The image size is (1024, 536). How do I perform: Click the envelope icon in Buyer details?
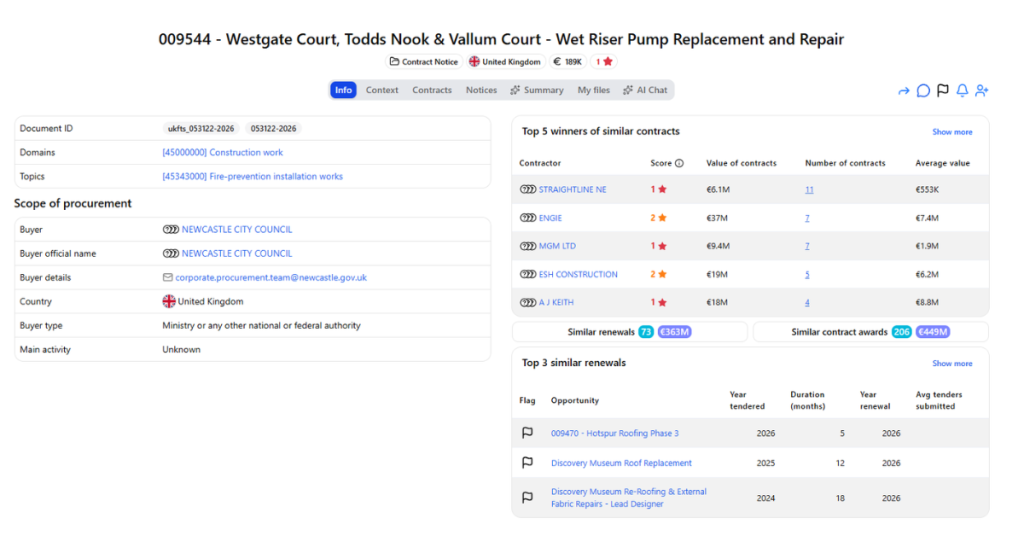pyautogui.click(x=168, y=277)
